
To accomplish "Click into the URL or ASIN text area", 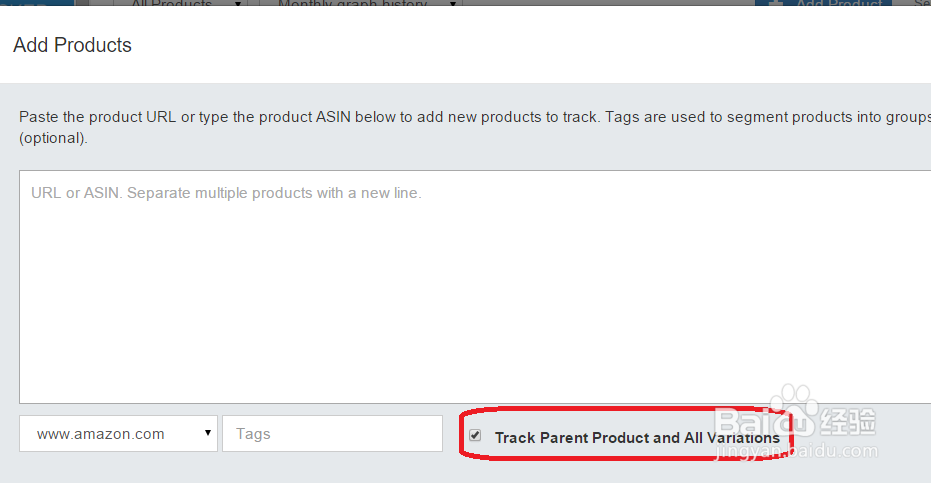I will (x=475, y=287).
